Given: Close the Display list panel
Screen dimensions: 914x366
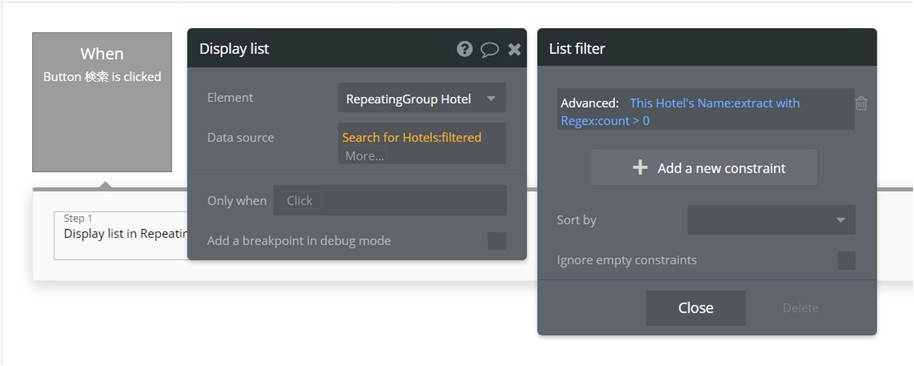Looking at the screenshot, I should point(514,50).
